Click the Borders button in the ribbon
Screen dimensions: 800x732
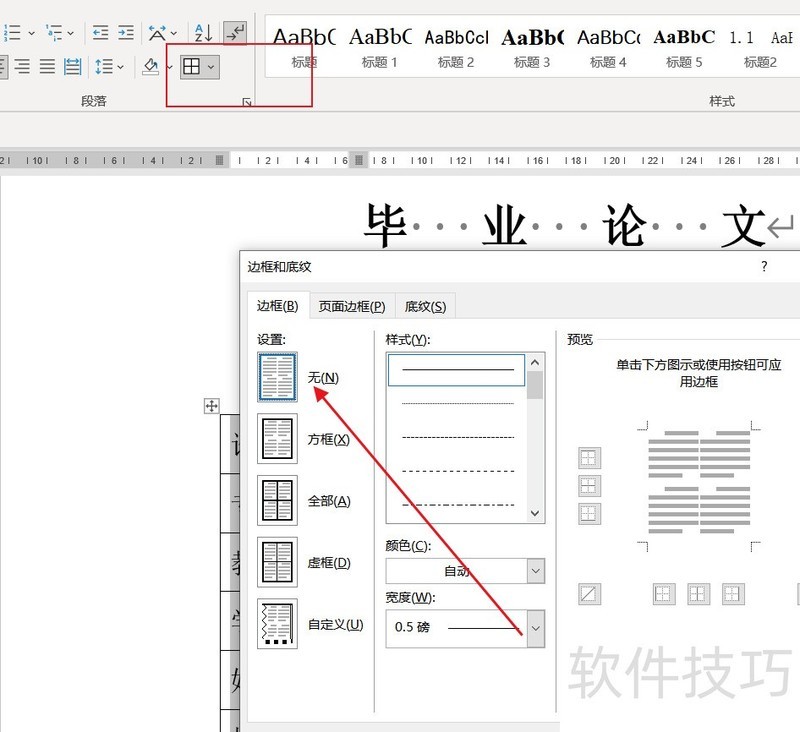pyautogui.click(x=191, y=67)
